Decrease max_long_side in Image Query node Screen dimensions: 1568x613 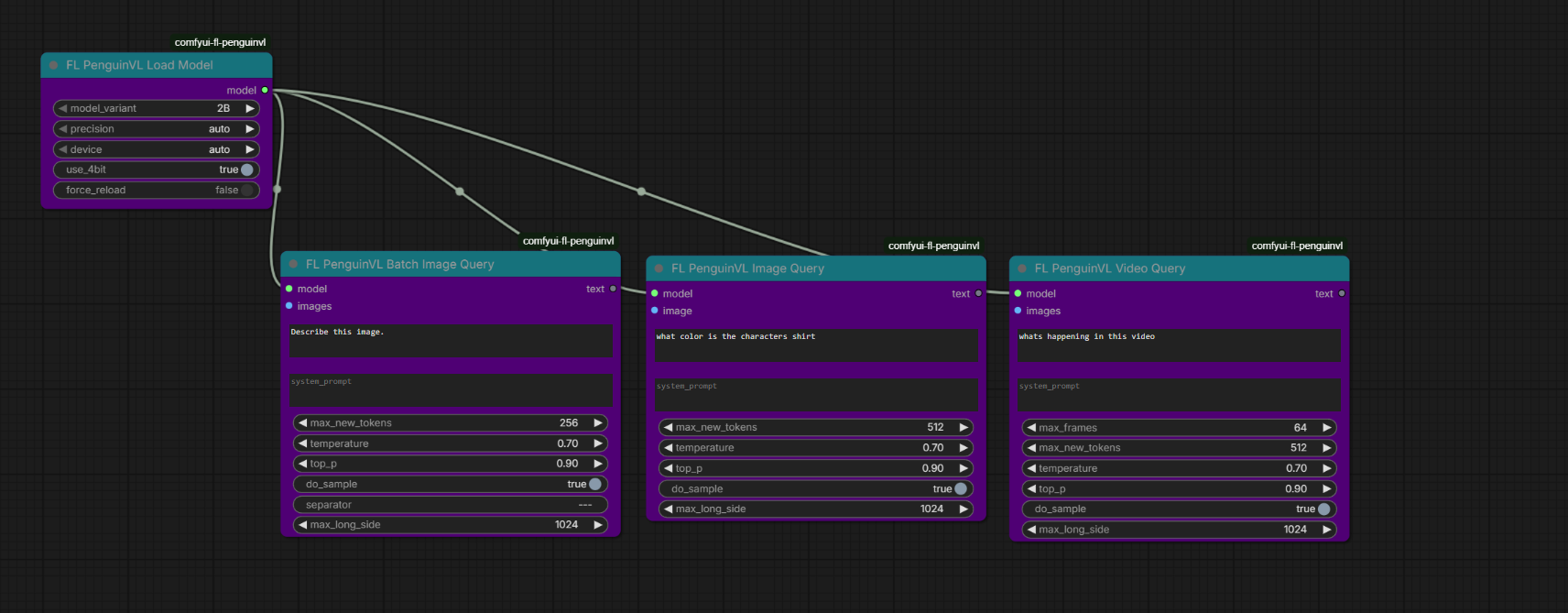click(669, 509)
